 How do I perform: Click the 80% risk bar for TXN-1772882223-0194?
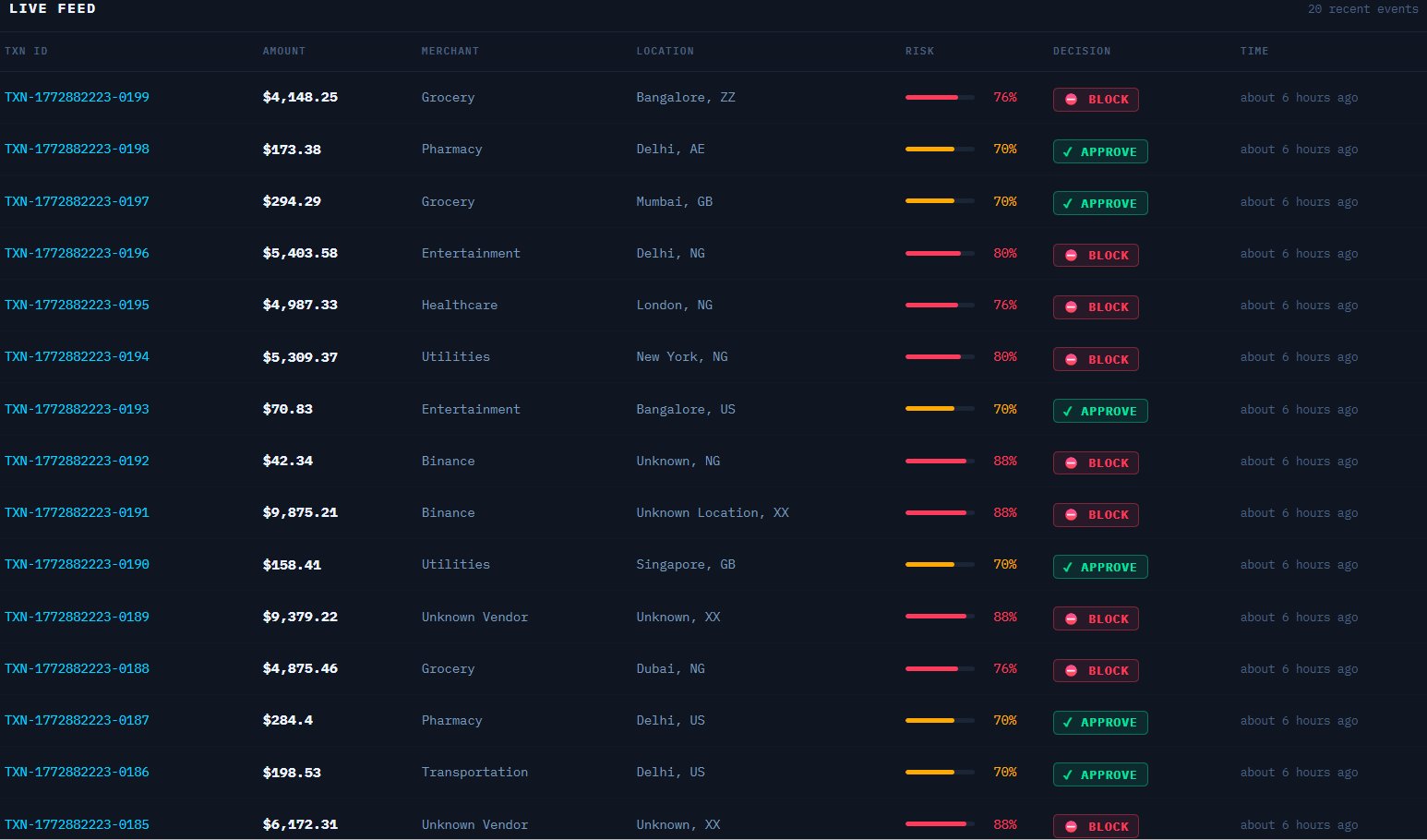tap(940, 356)
